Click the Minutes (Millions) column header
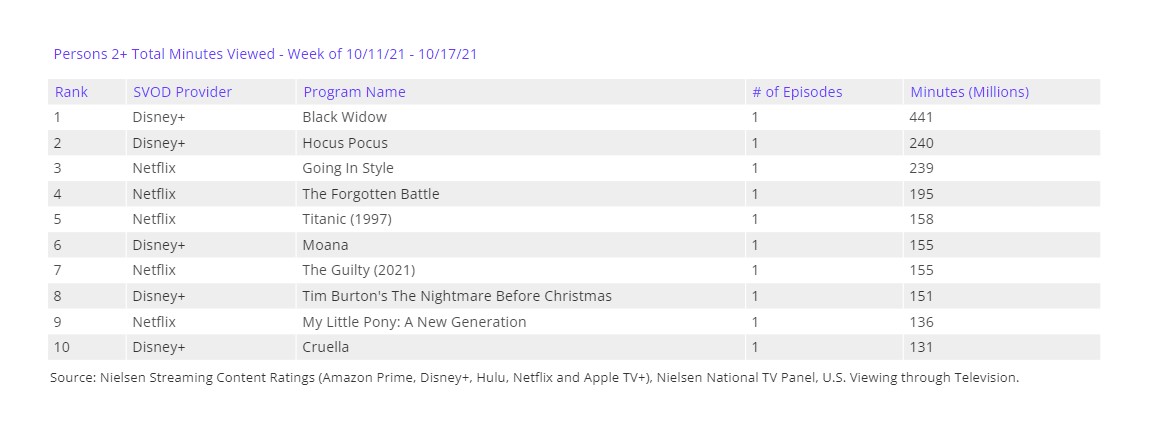 coord(969,92)
